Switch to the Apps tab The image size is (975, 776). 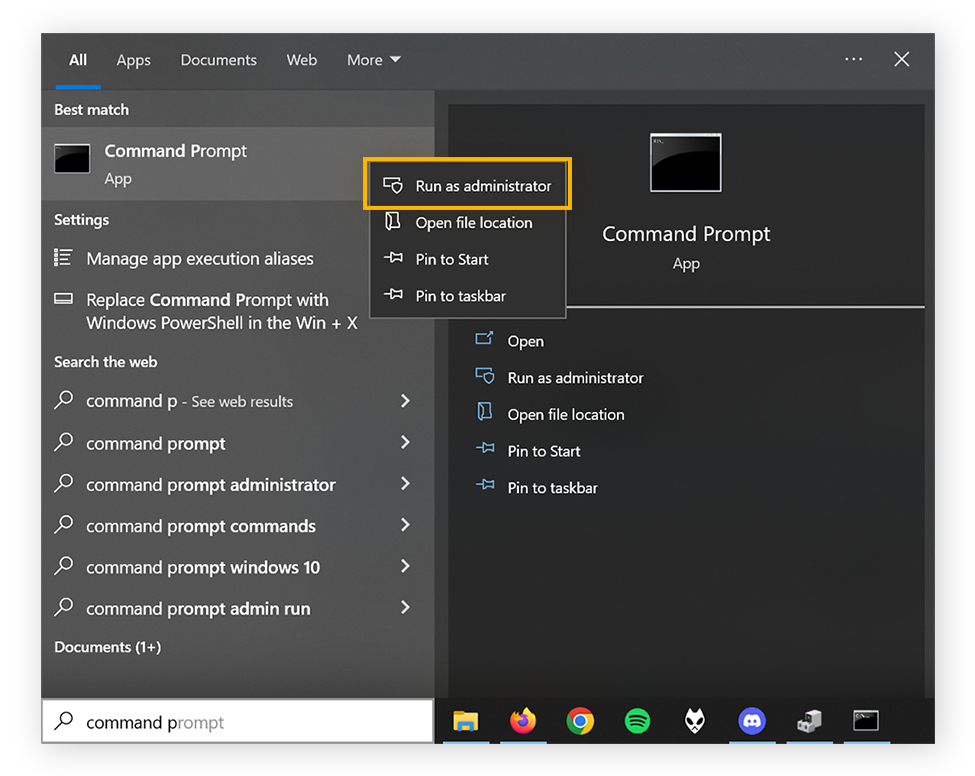pos(133,59)
